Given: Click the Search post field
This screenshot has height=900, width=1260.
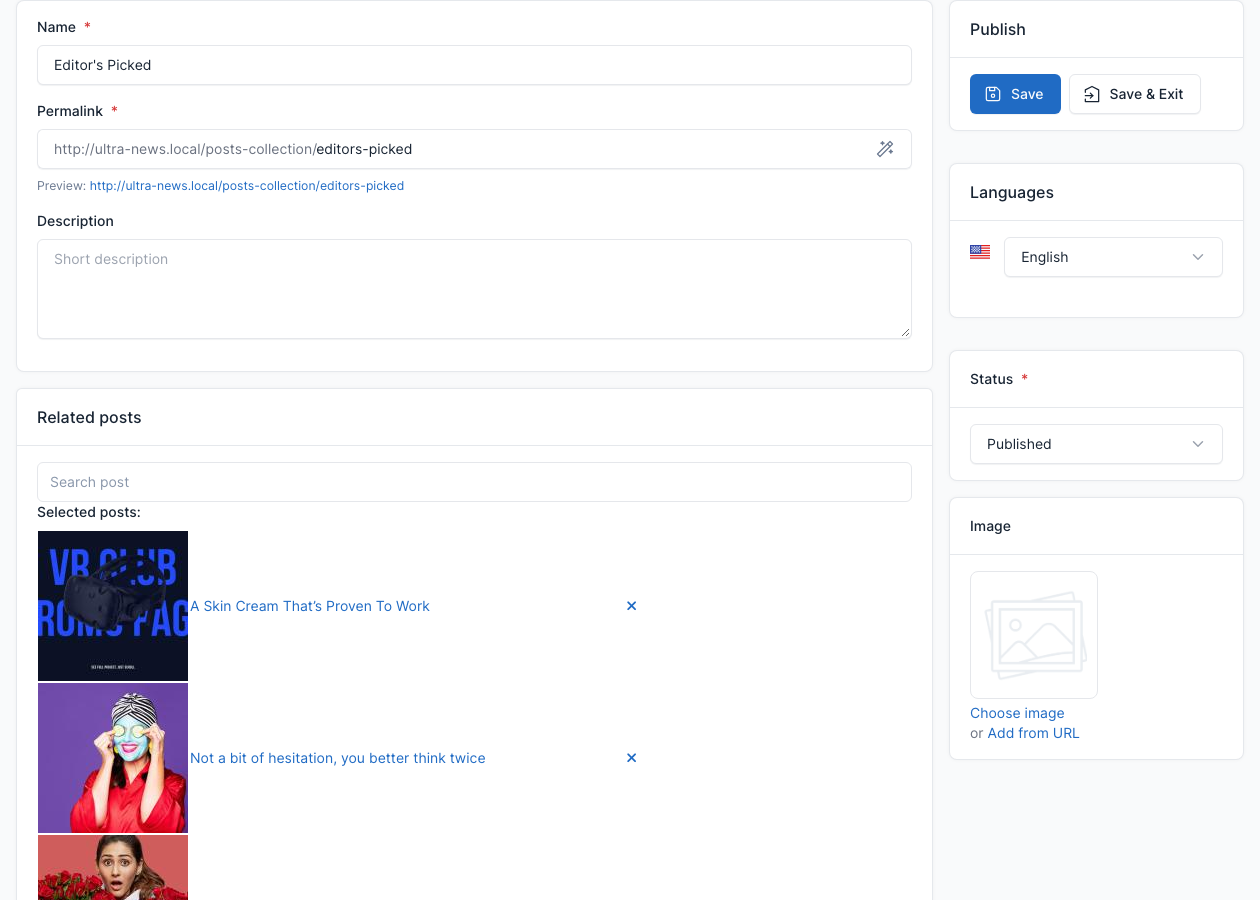Looking at the screenshot, I should pos(474,482).
